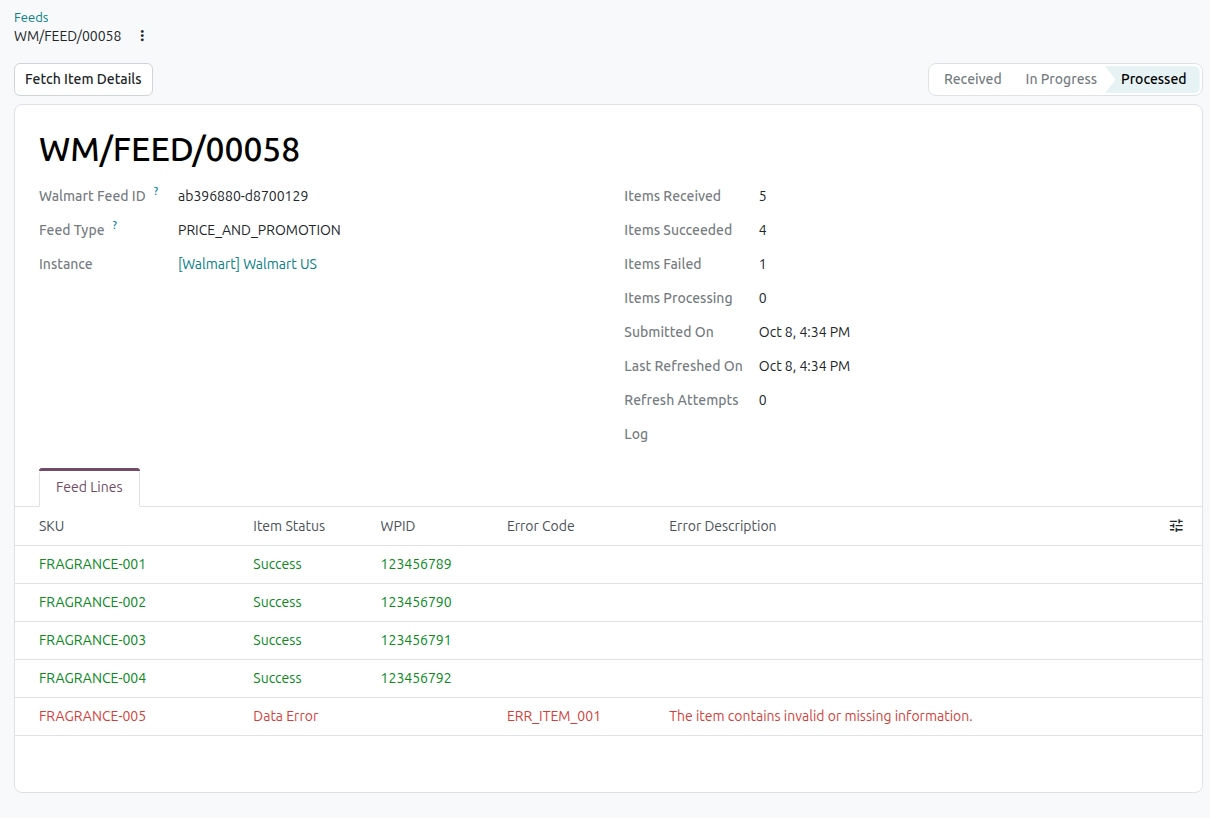The height and width of the screenshot is (818, 1210).
Task: Select the Processed status stage
Action: [1153, 79]
